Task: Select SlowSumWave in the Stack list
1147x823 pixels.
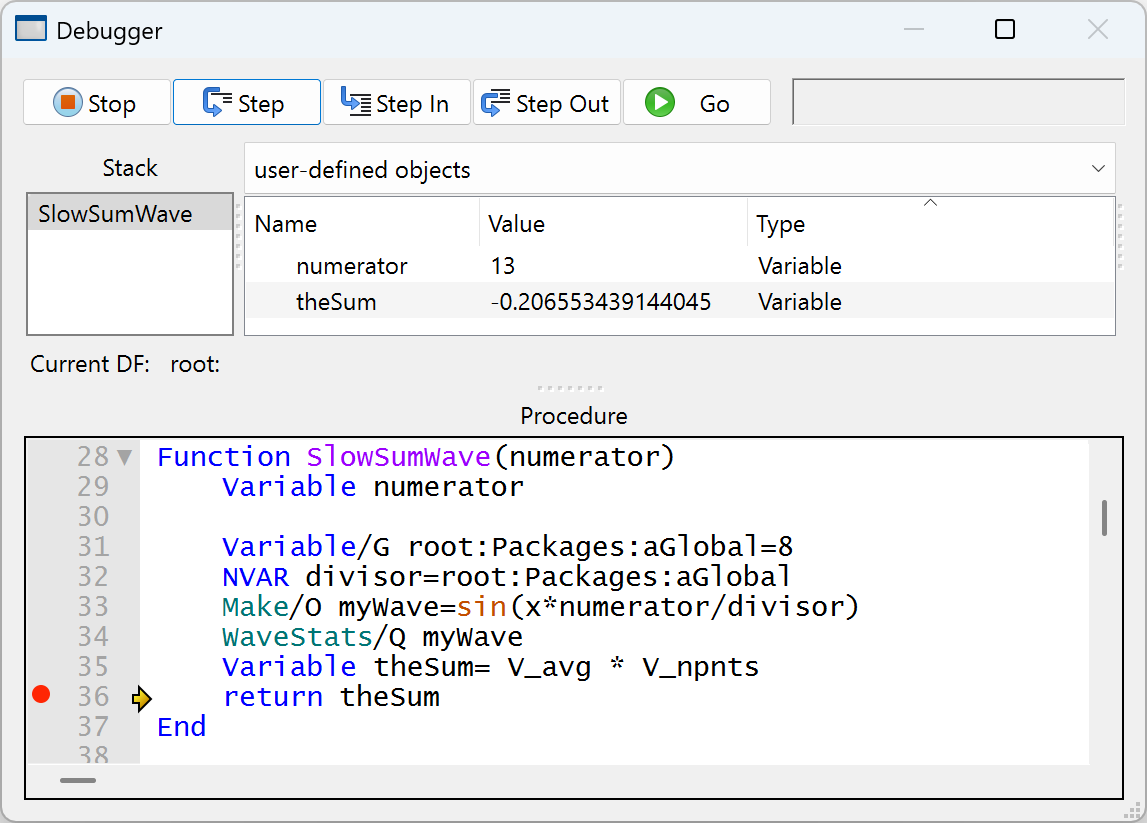Action: [x=115, y=214]
